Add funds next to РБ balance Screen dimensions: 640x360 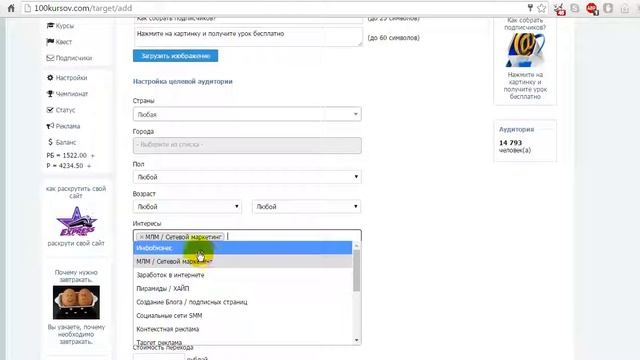tap(93, 156)
